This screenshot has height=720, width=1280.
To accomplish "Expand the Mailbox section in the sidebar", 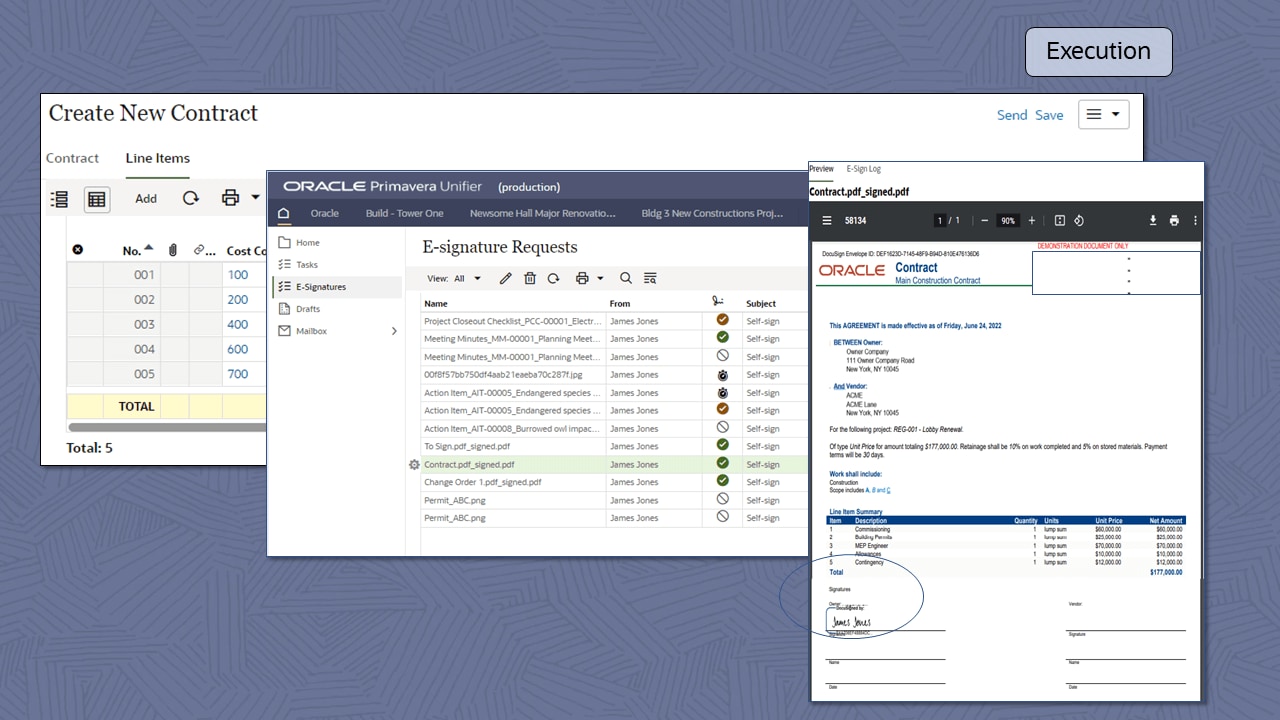I will coord(393,330).
